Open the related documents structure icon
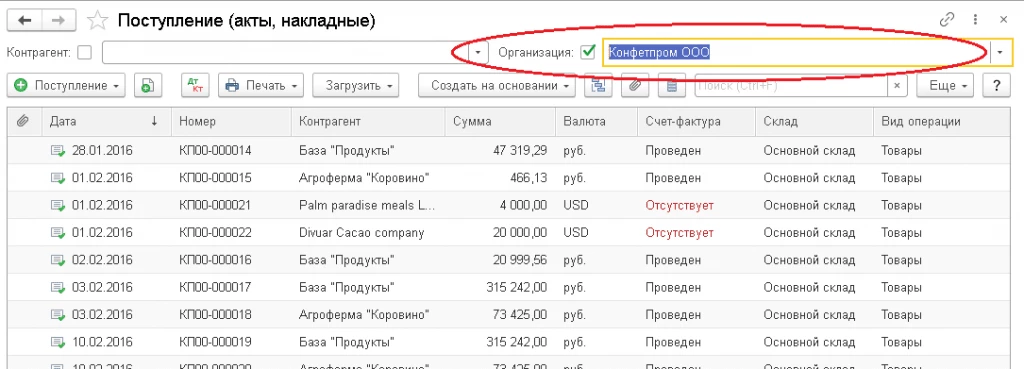Viewport: 1024px width, 369px height. [598, 86]
